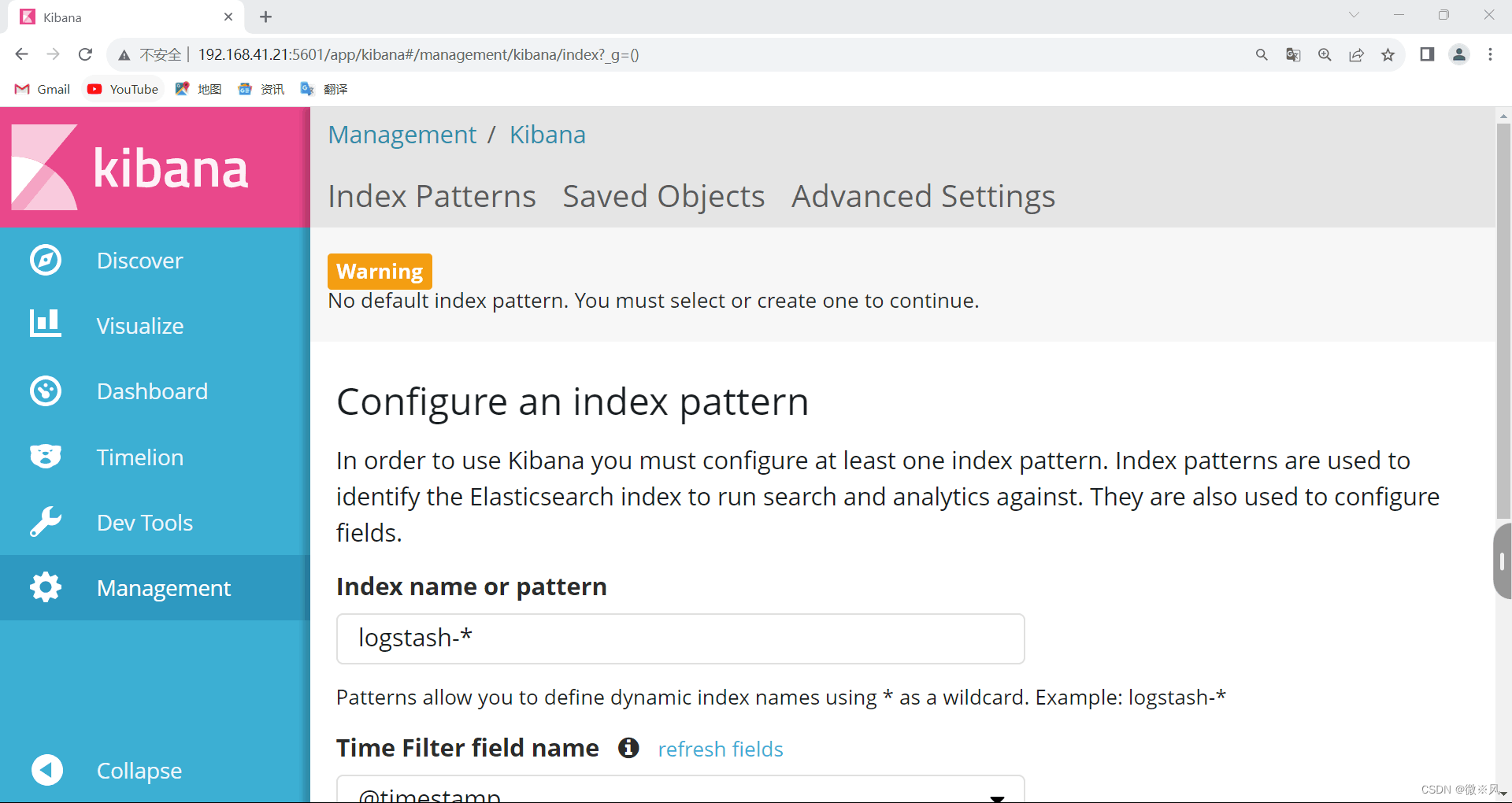This screenshot has width=1512, height=803.
Task: Switch to the Saved Objects tab
Action: [663, 197]
